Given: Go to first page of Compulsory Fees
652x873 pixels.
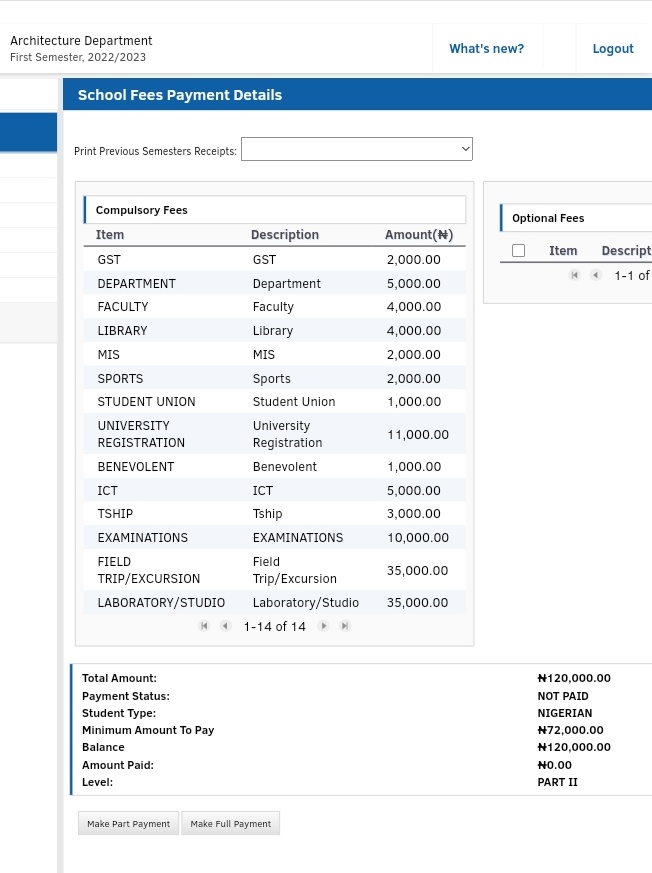Looking at the screenshot, I should [204, 626].
